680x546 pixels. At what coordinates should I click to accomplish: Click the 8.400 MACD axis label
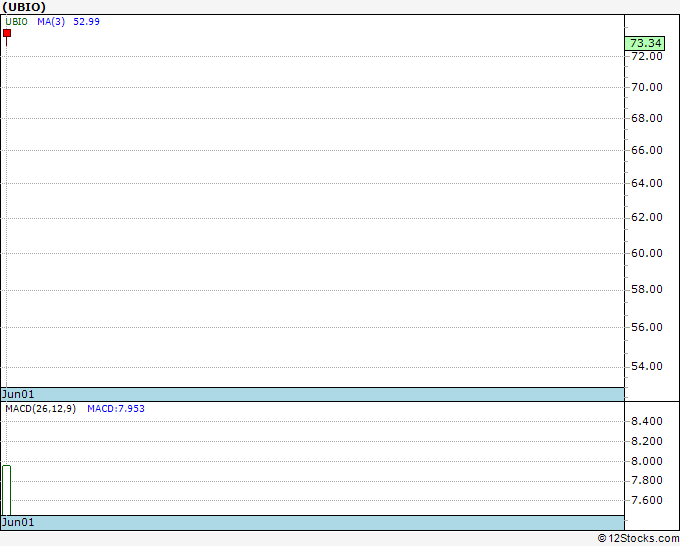tap(647, 421)
